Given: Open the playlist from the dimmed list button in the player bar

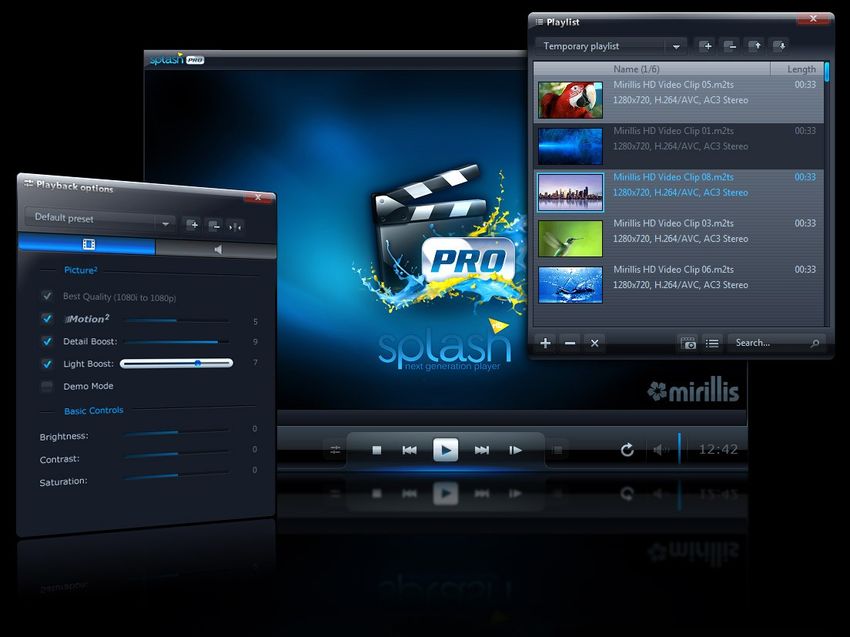Looking at the screenshot, I should pos(557,450).
